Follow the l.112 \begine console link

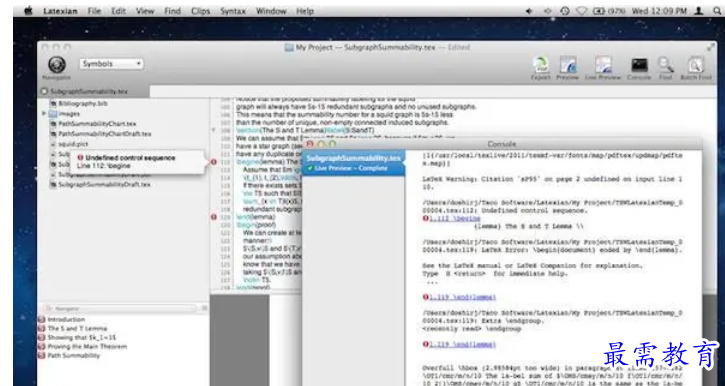click(455, 218)
